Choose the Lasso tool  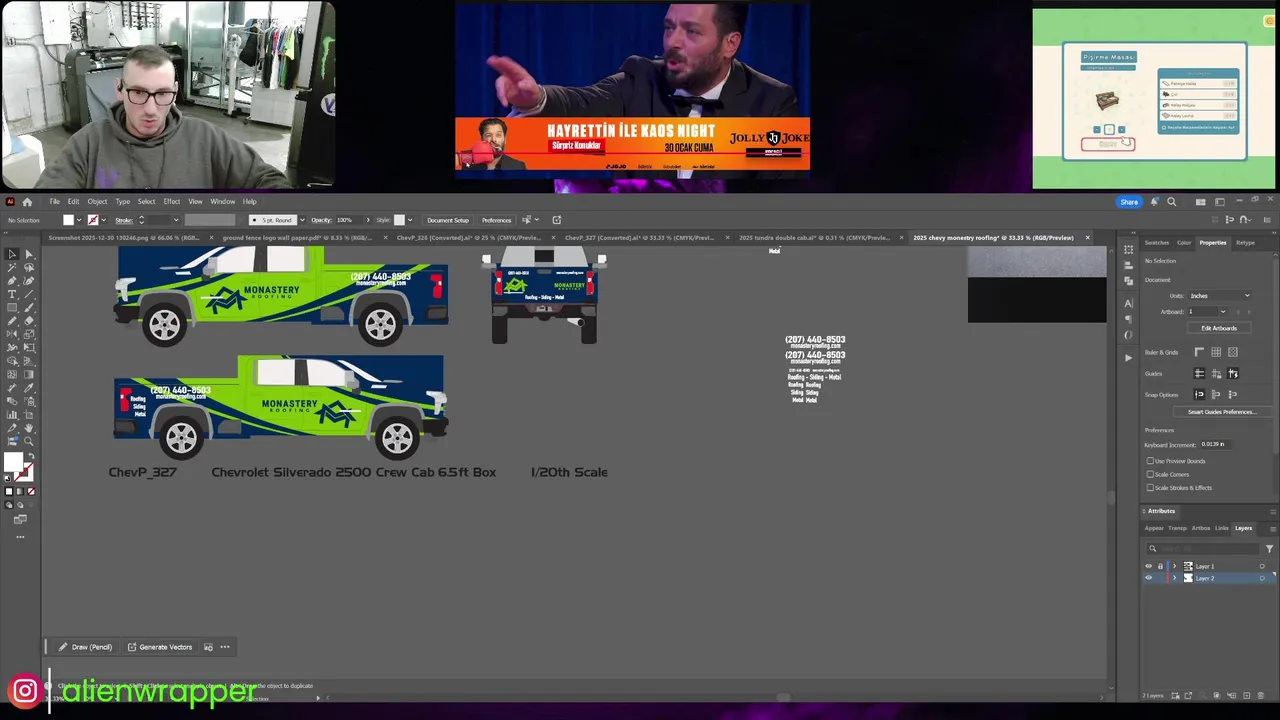click(28, 267)
